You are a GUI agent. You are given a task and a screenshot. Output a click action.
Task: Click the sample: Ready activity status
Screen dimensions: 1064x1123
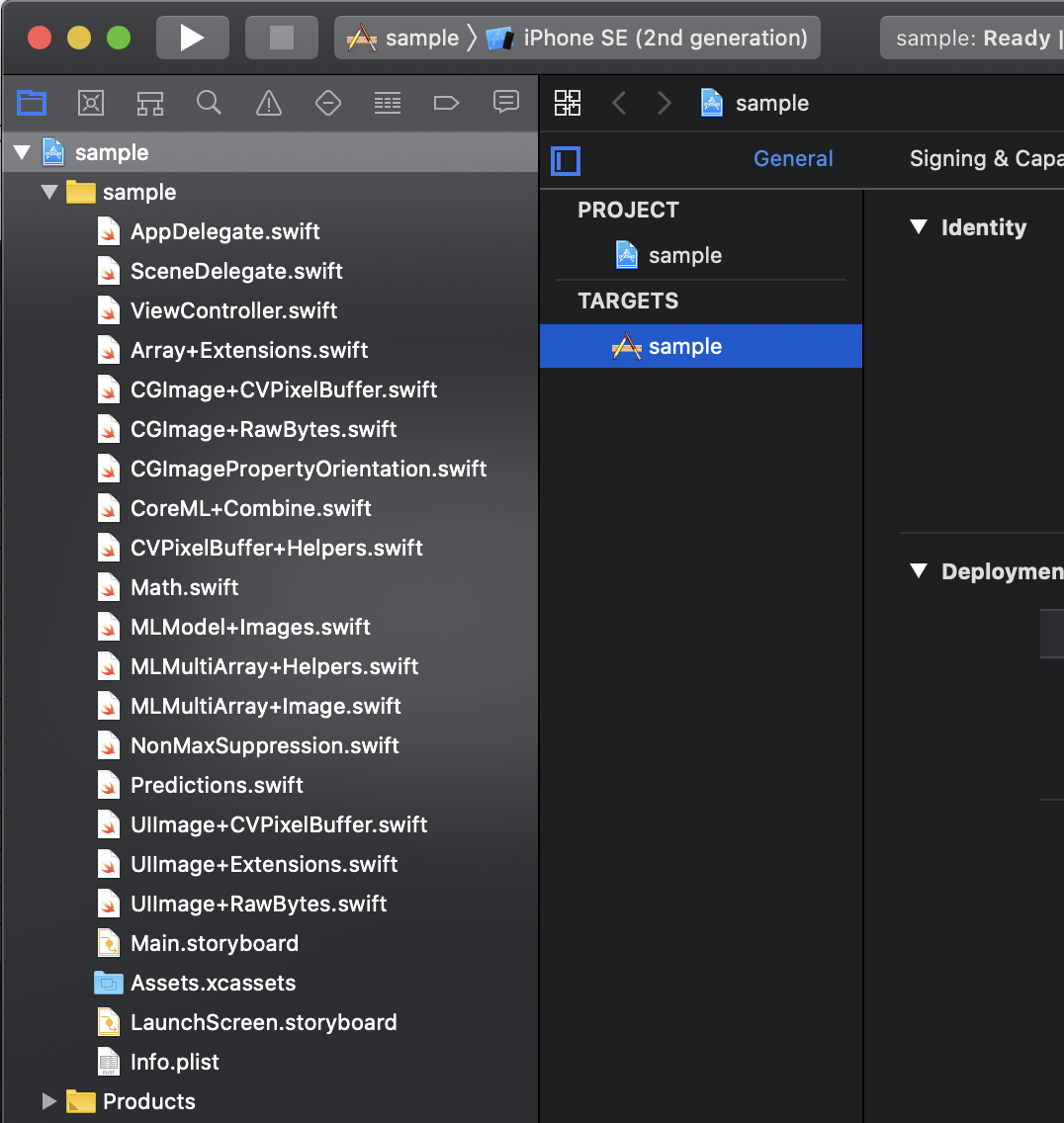[x=972, y=38]
